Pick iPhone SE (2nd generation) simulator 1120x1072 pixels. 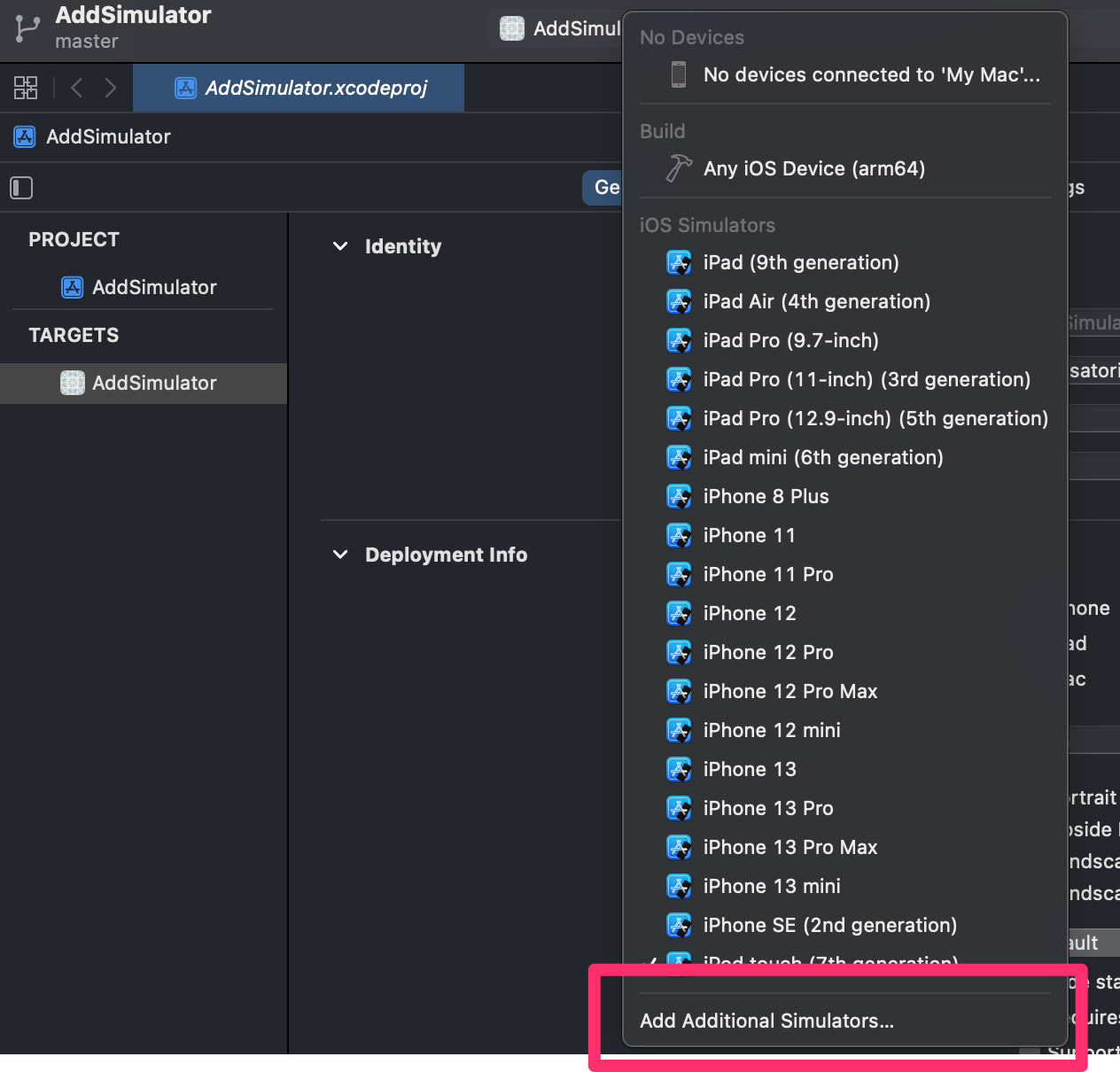tap(829, 925)
